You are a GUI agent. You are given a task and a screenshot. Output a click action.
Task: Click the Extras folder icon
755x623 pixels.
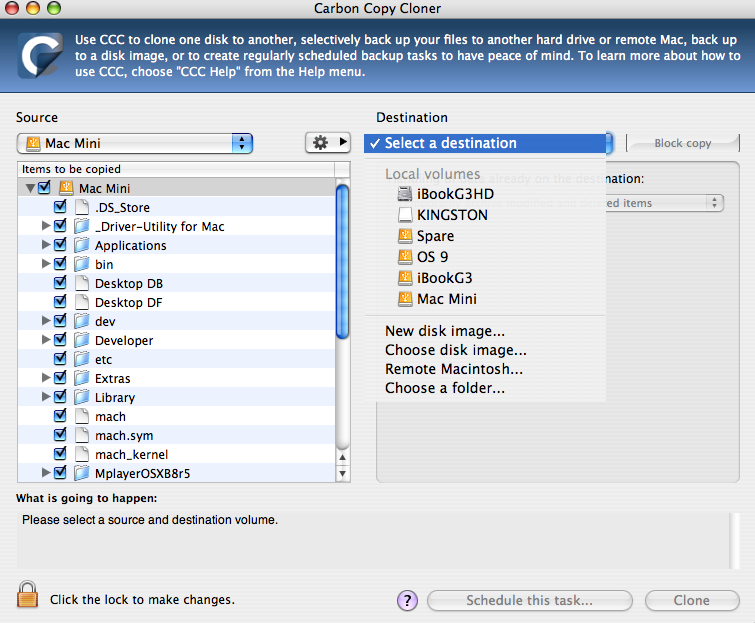(x=82, y=378)
